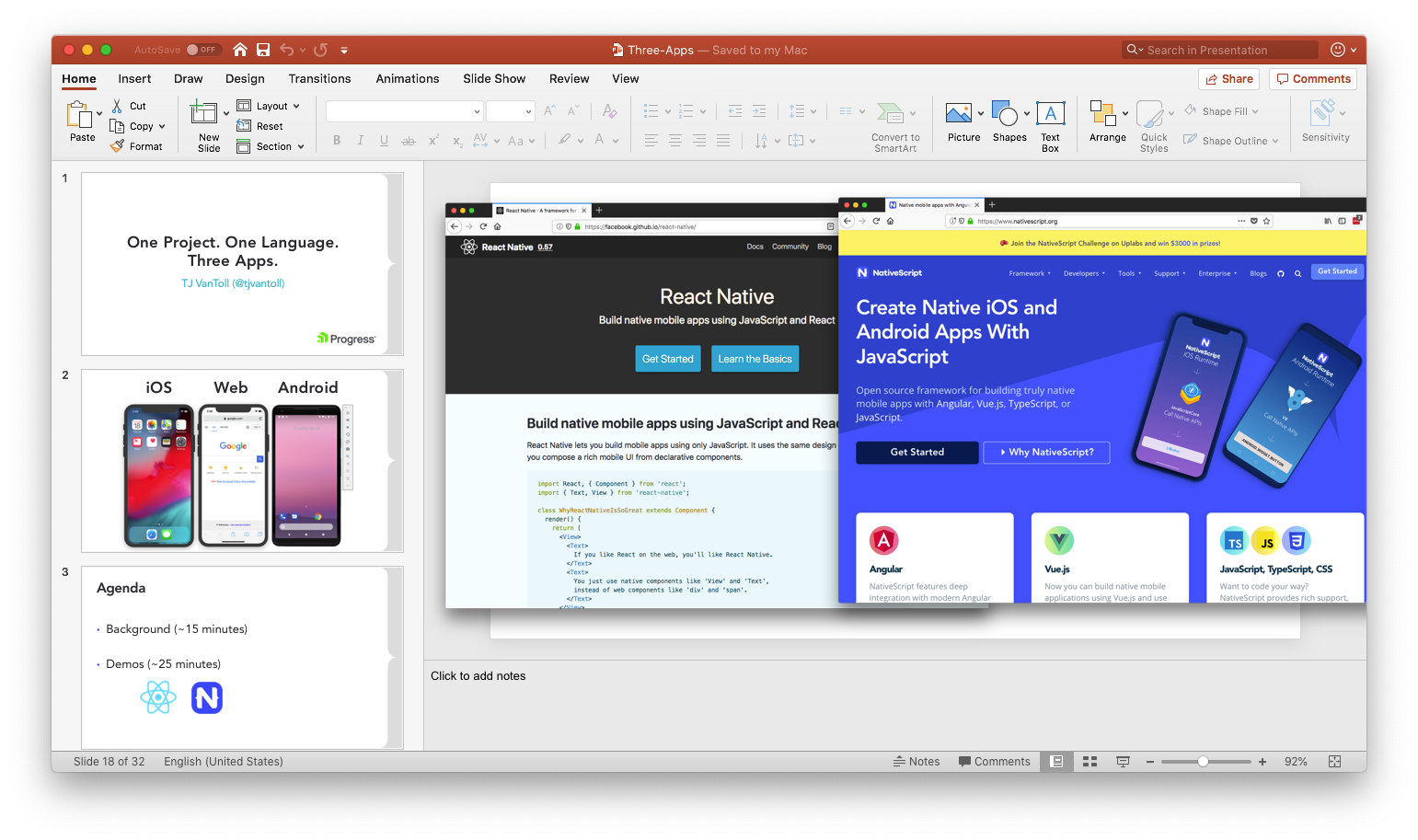This screenshot has height=840, width=1418.
Task: Click the Paste clipboard icon
Action: pyautogui.click(x=79, y=114)
